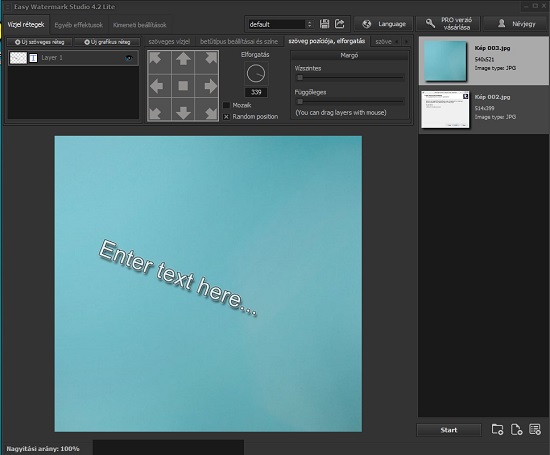Open the partially visible szöve tab
This screenshot has width=550, height=455.
pyautogui.click(x=383, y=41)
